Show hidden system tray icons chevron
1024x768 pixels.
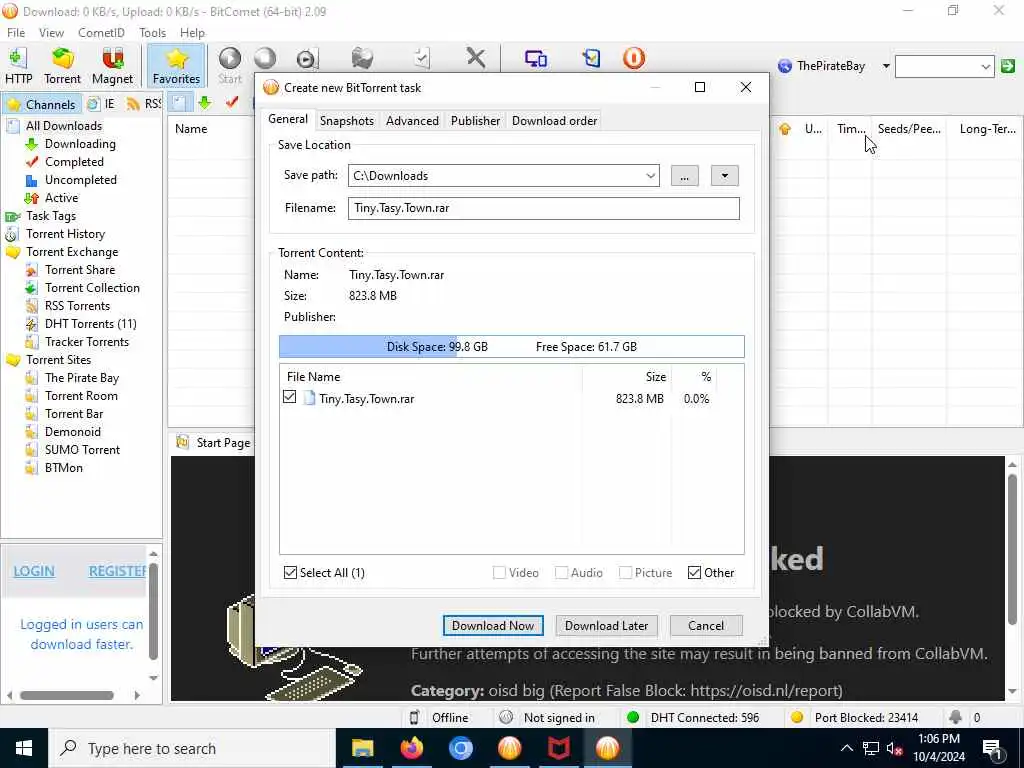click(x=846, y=749)
